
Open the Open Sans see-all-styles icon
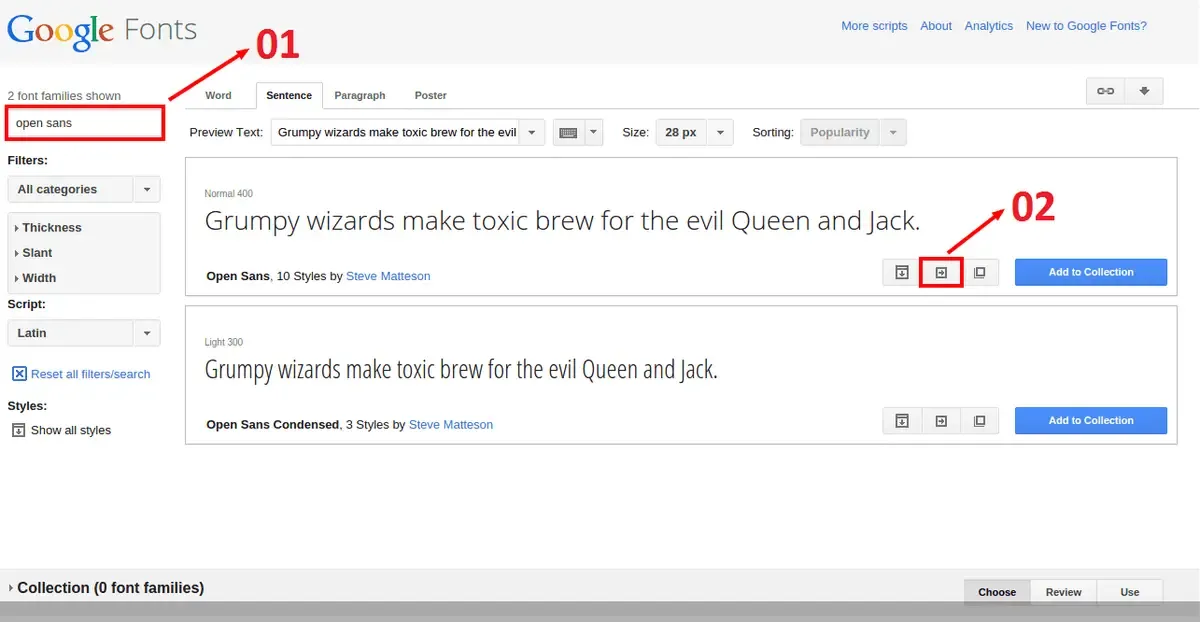[902, 272]
